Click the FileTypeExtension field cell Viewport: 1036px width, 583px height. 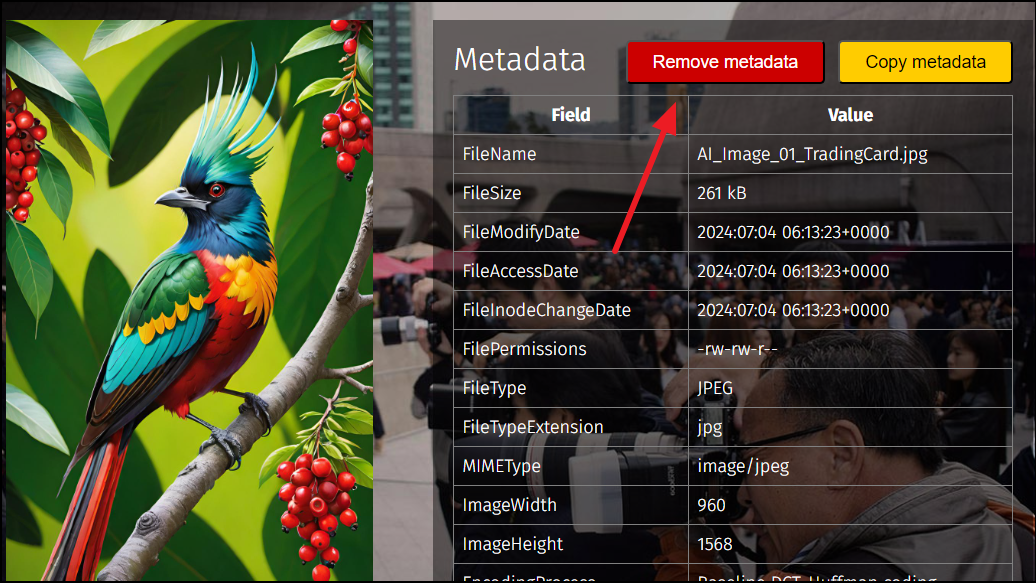pyautogui.click(x=571, y=427)
